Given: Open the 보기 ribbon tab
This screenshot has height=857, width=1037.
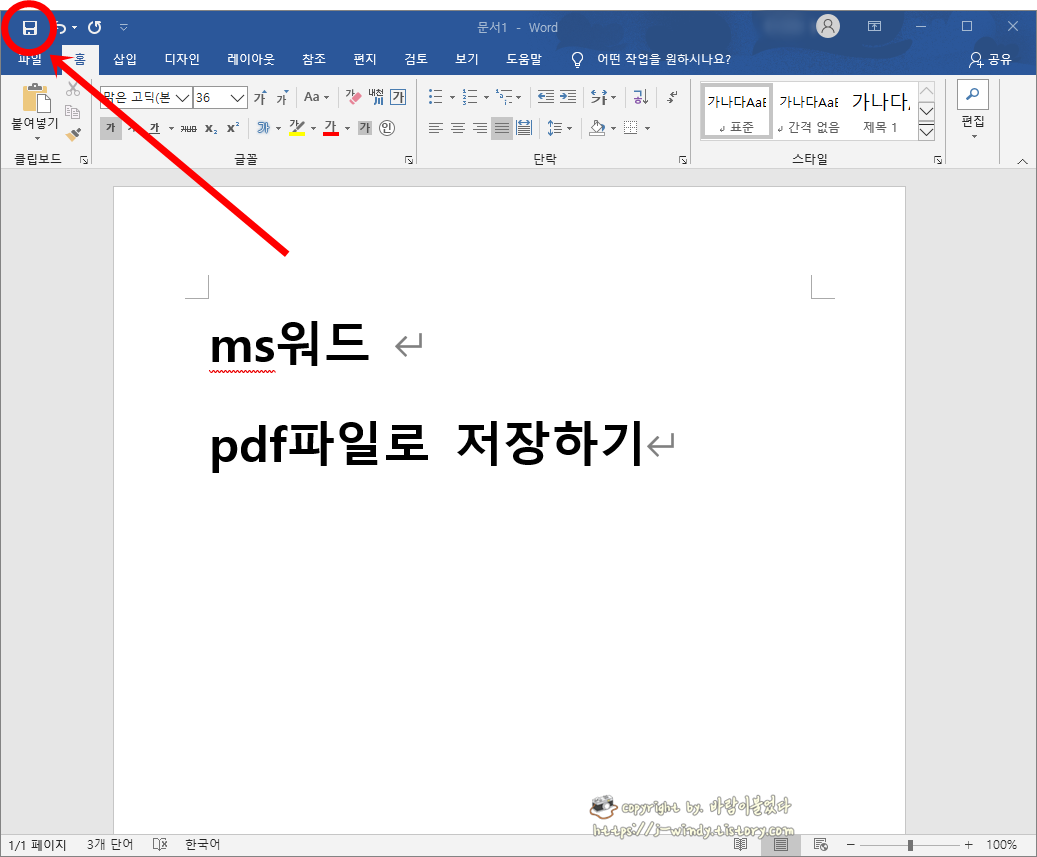Looking at the screenshot, I should [x=466, y=60].
